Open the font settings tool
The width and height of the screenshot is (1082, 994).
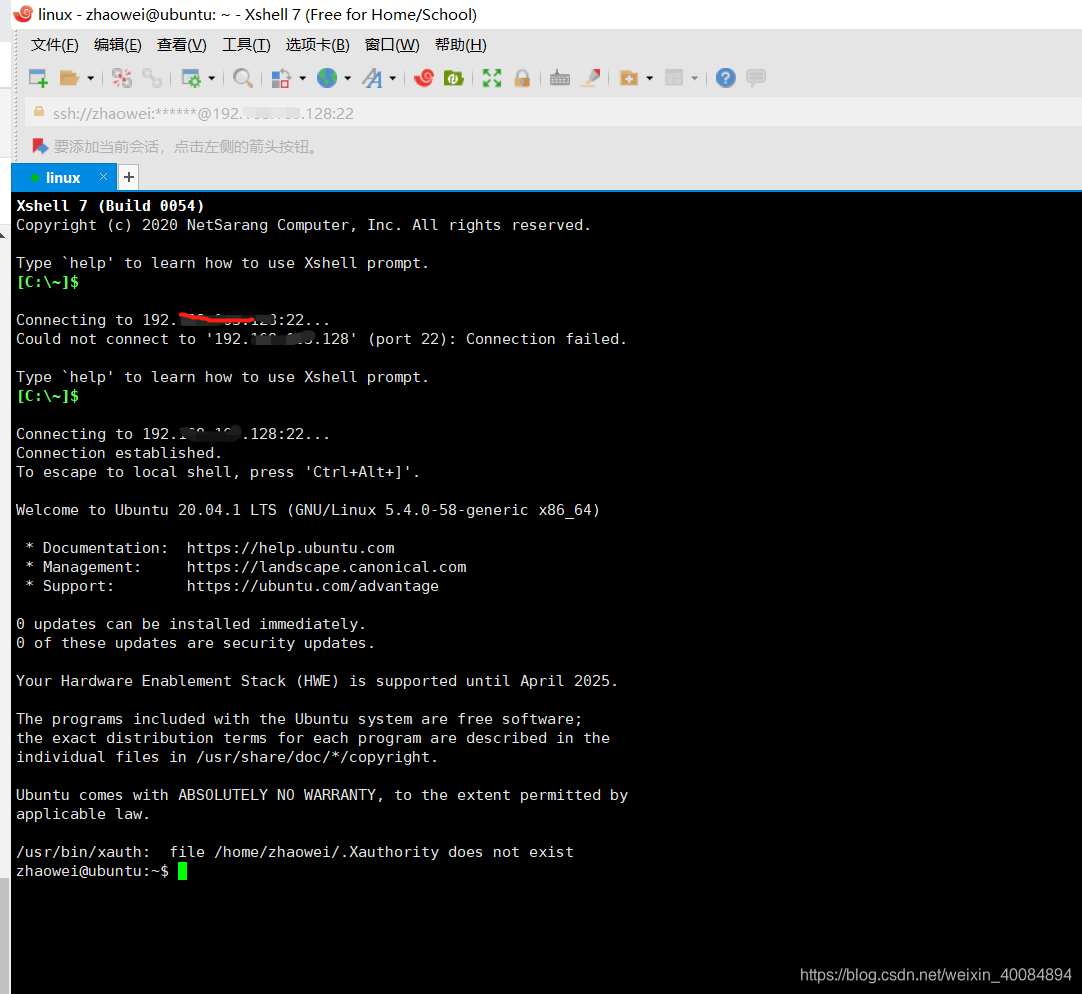pos(375,77)
